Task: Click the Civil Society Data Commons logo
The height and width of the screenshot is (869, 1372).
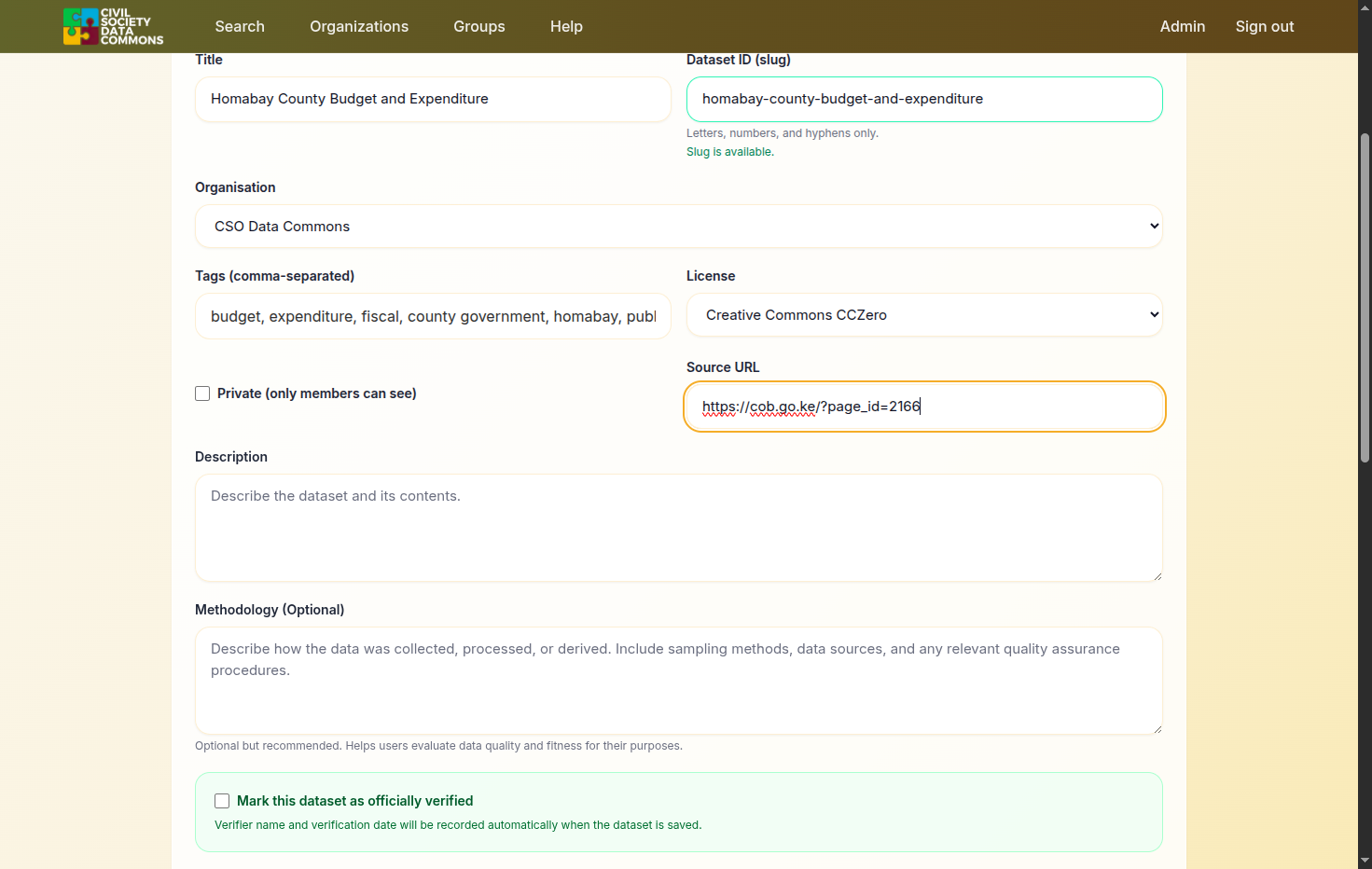Action: pos(113,26)
